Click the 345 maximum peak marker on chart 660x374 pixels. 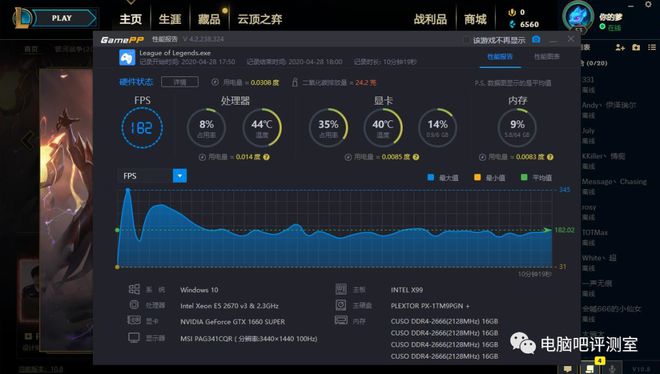[x=128, y=190]
